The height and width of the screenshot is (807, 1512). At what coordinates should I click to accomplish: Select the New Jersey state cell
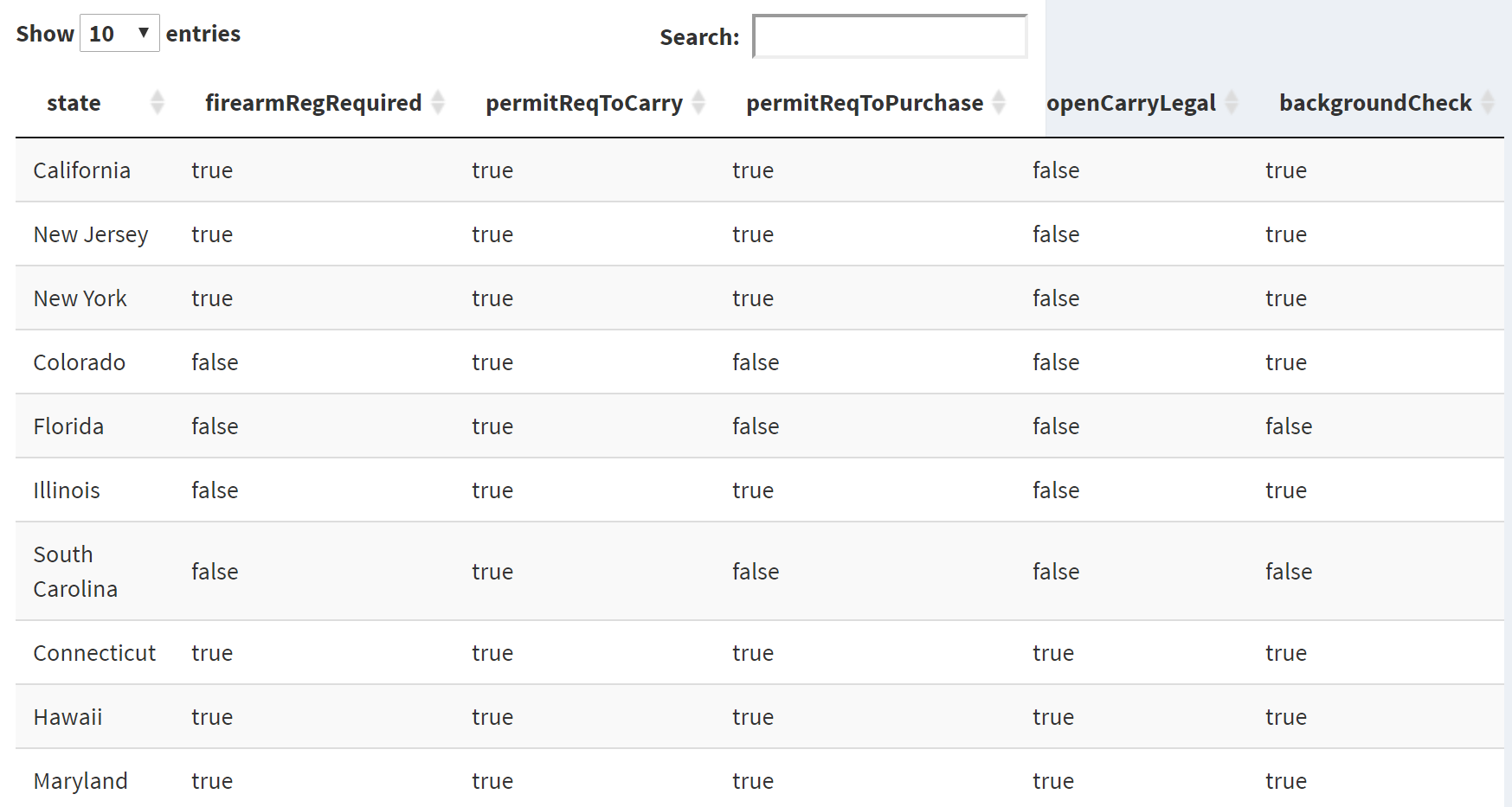pos(91,234)
